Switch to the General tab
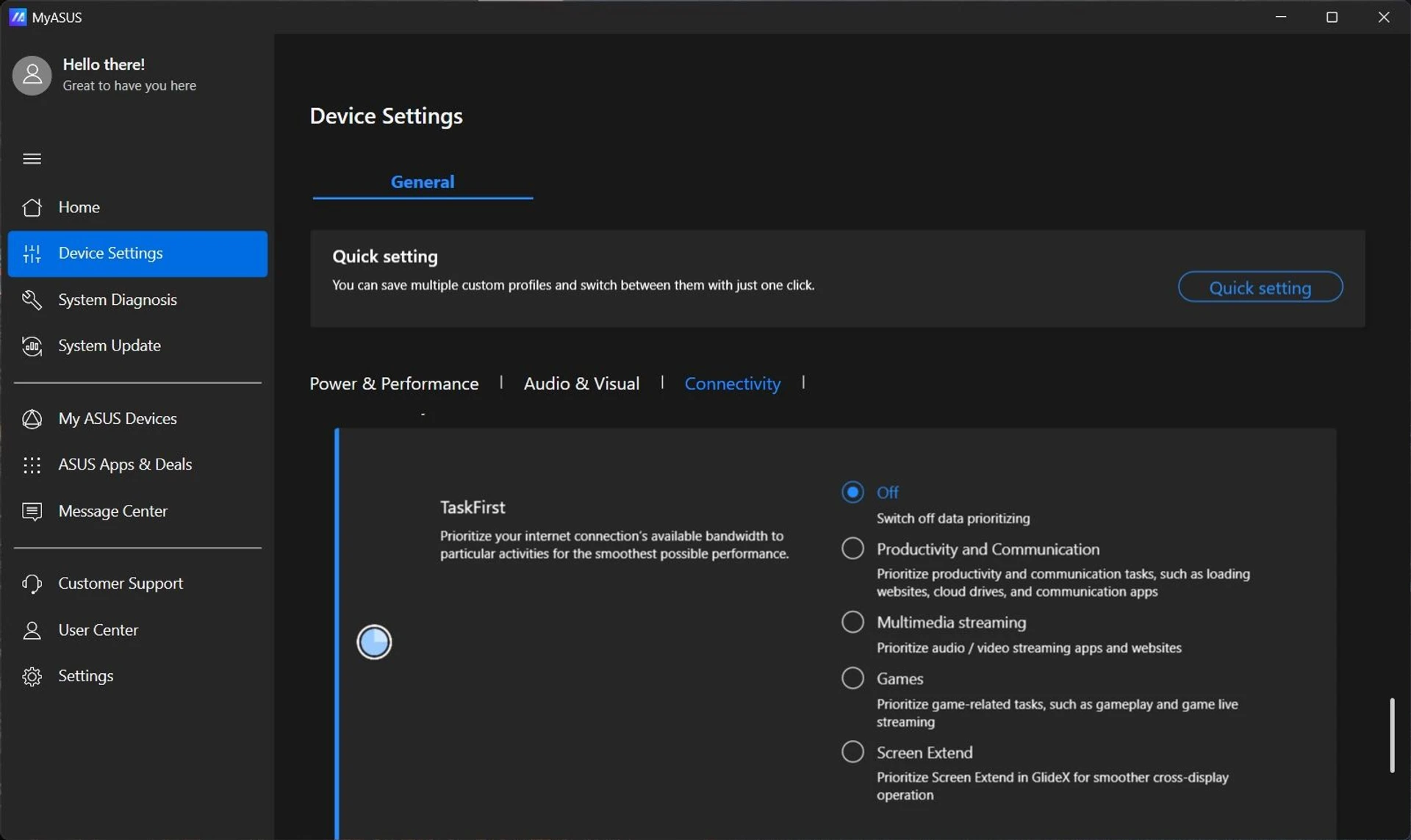This screenshot has height=840, width=1411. click(423, 182)
